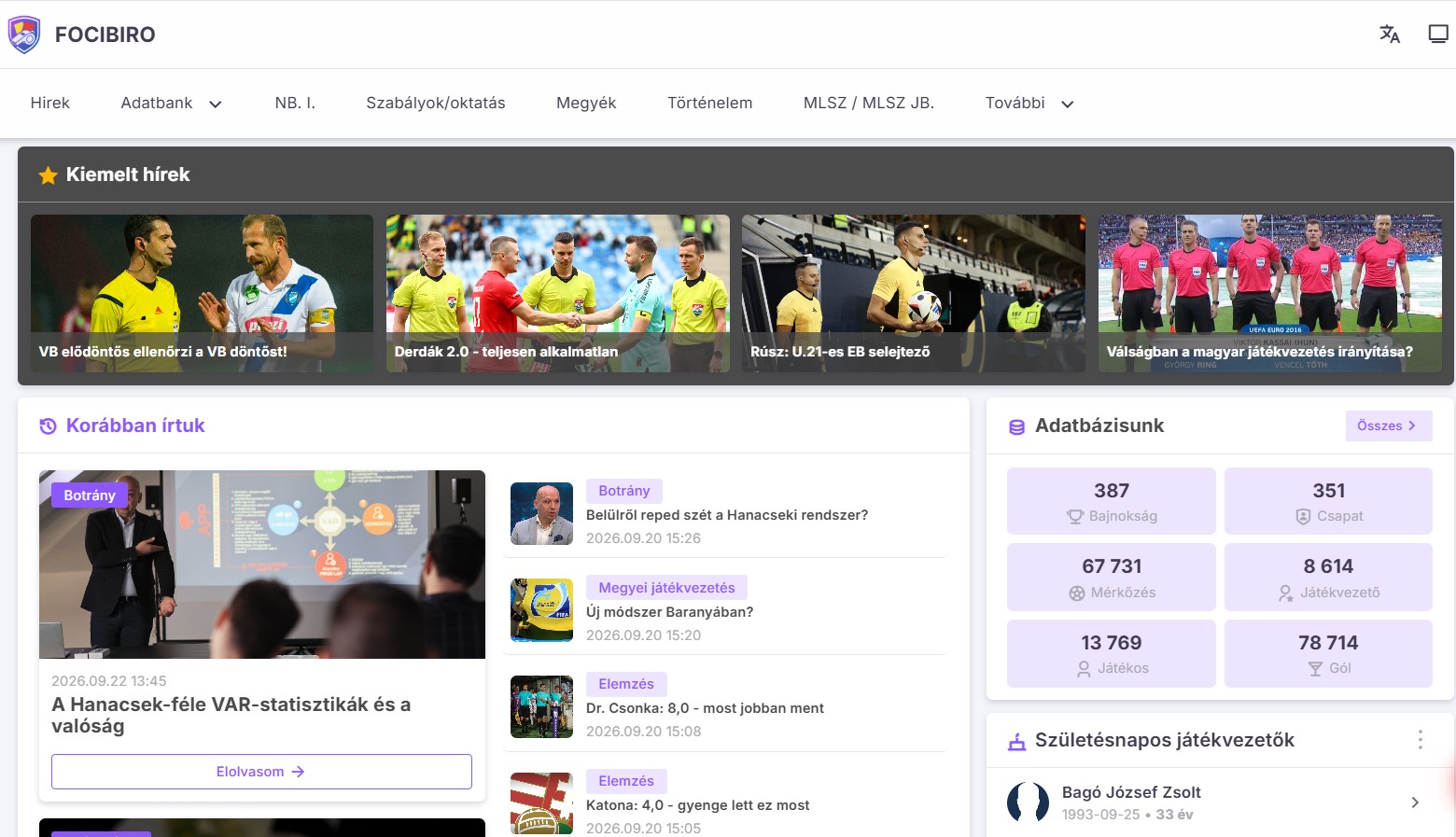Open featured news Rúsz: U.21-es EB selejtező
This screenshot has height=837, width=1456.
(x=914, y=293)
